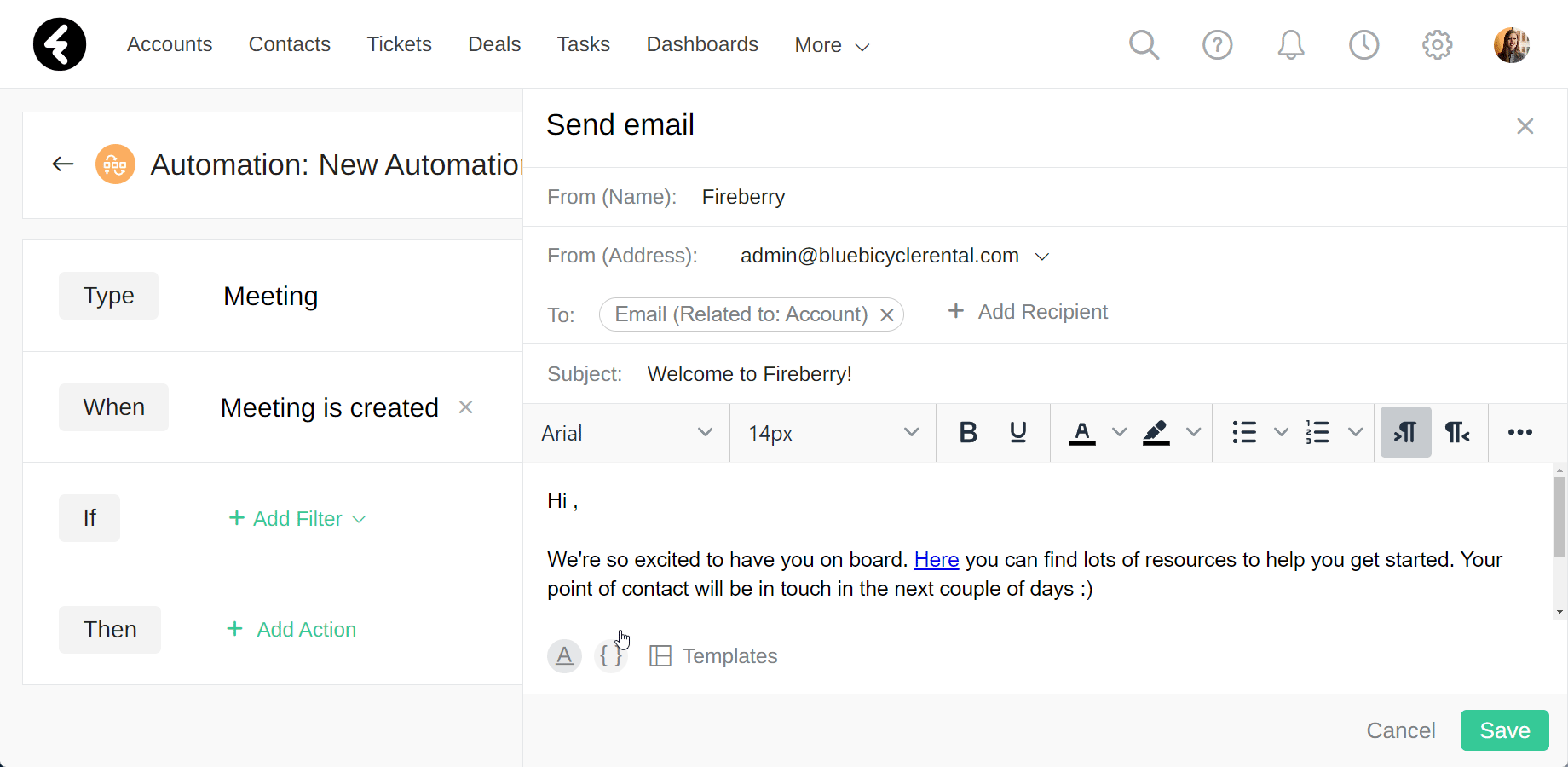Open the recent history clock icon
The width and height of the screenshot is (1568, 767).
point(1363,44)
